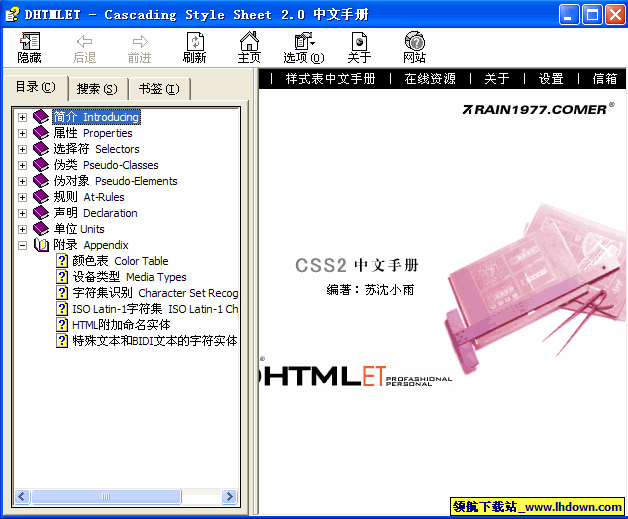
Task: Click the book icon beside 伪对象 Pseudo-Elements
Action: point(41,181)
